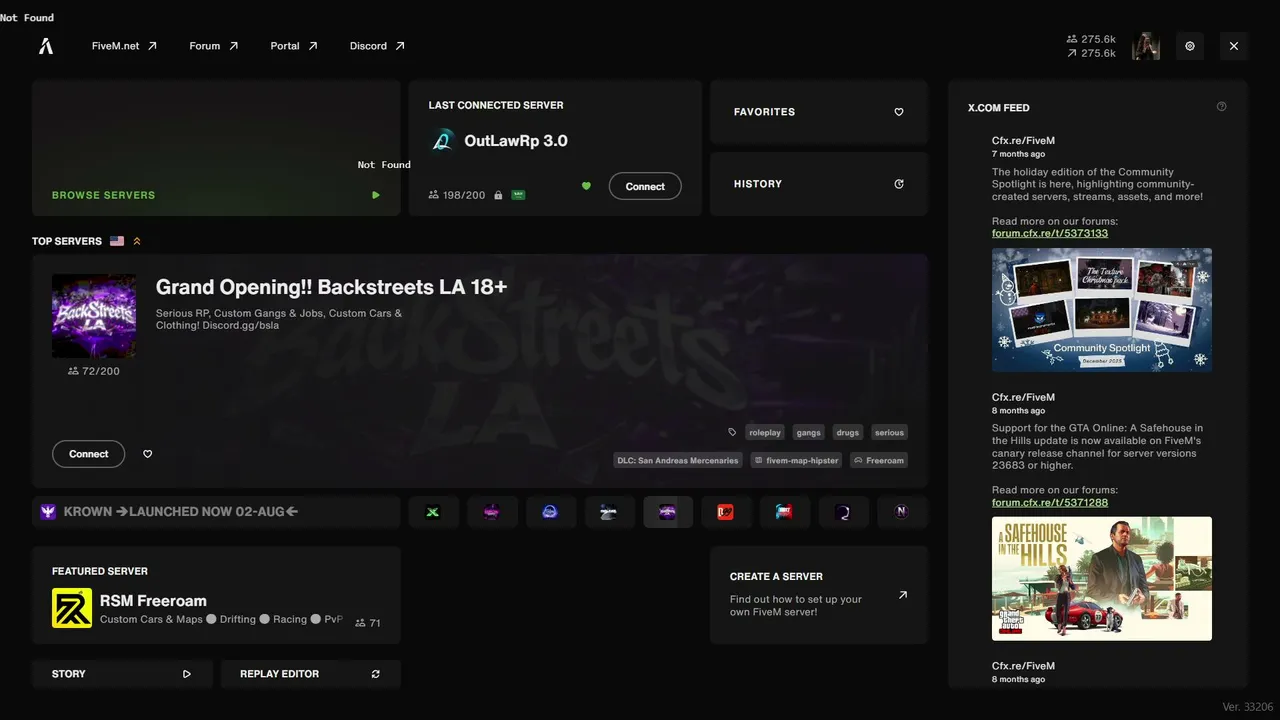Viewport: 1280px width, 720px height.
Task: Follow forum.cfx.re/t/5373133 link
Action: point(1050,233)
